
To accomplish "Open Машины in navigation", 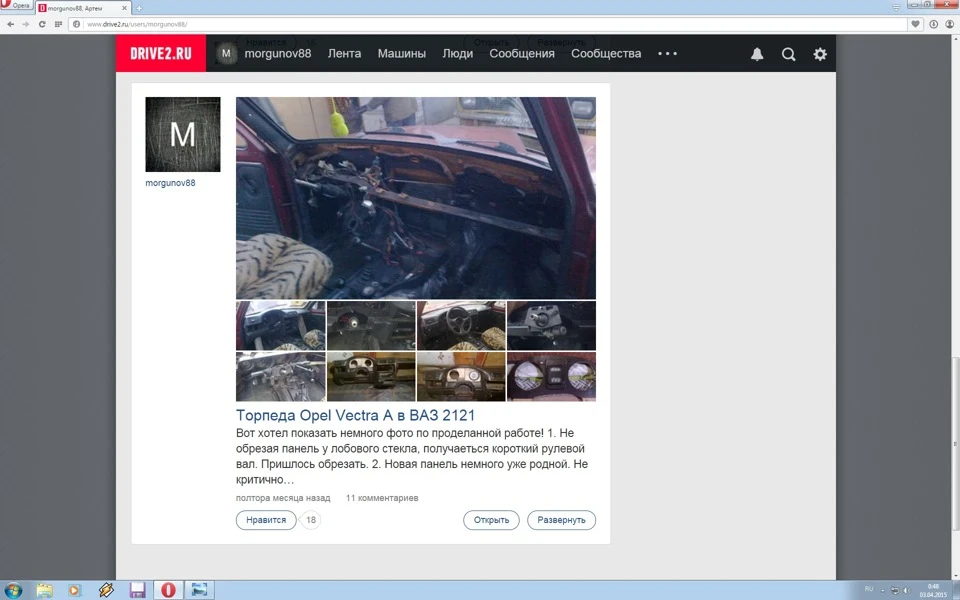I will click(x=402, y=54).
